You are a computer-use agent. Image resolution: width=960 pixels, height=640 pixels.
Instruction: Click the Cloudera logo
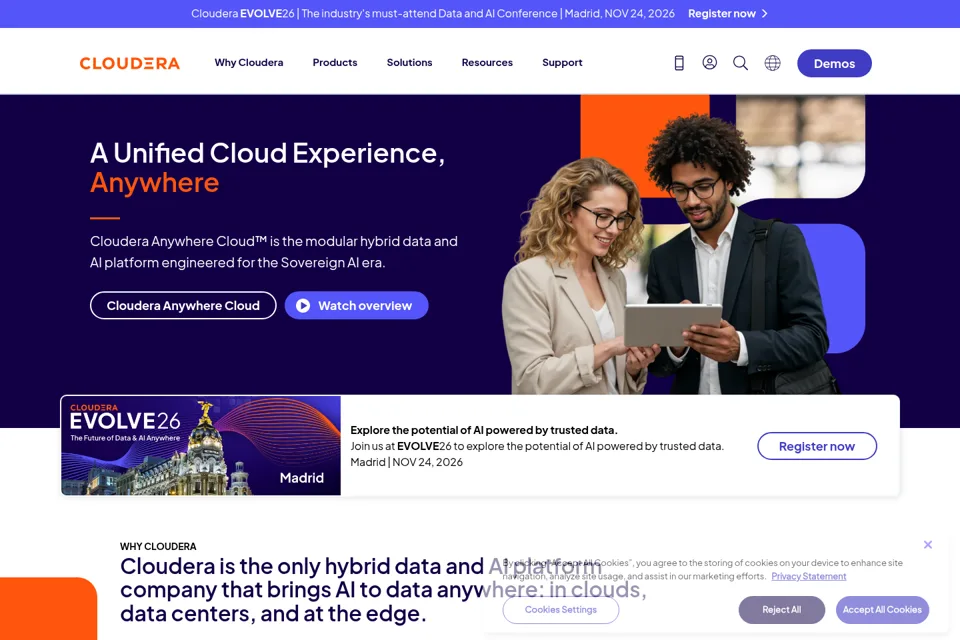130,63
